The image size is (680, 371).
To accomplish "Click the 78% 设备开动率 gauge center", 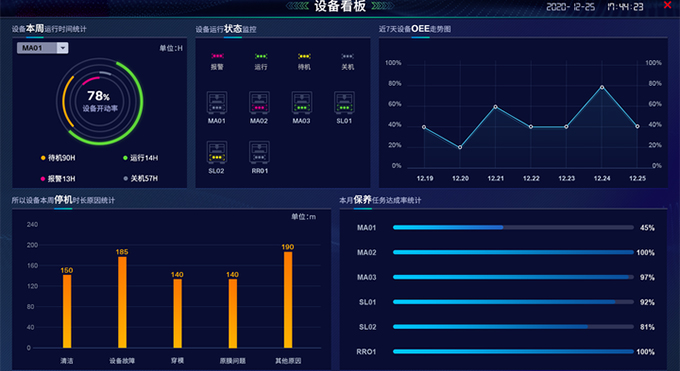I will [x=100, y=101].
